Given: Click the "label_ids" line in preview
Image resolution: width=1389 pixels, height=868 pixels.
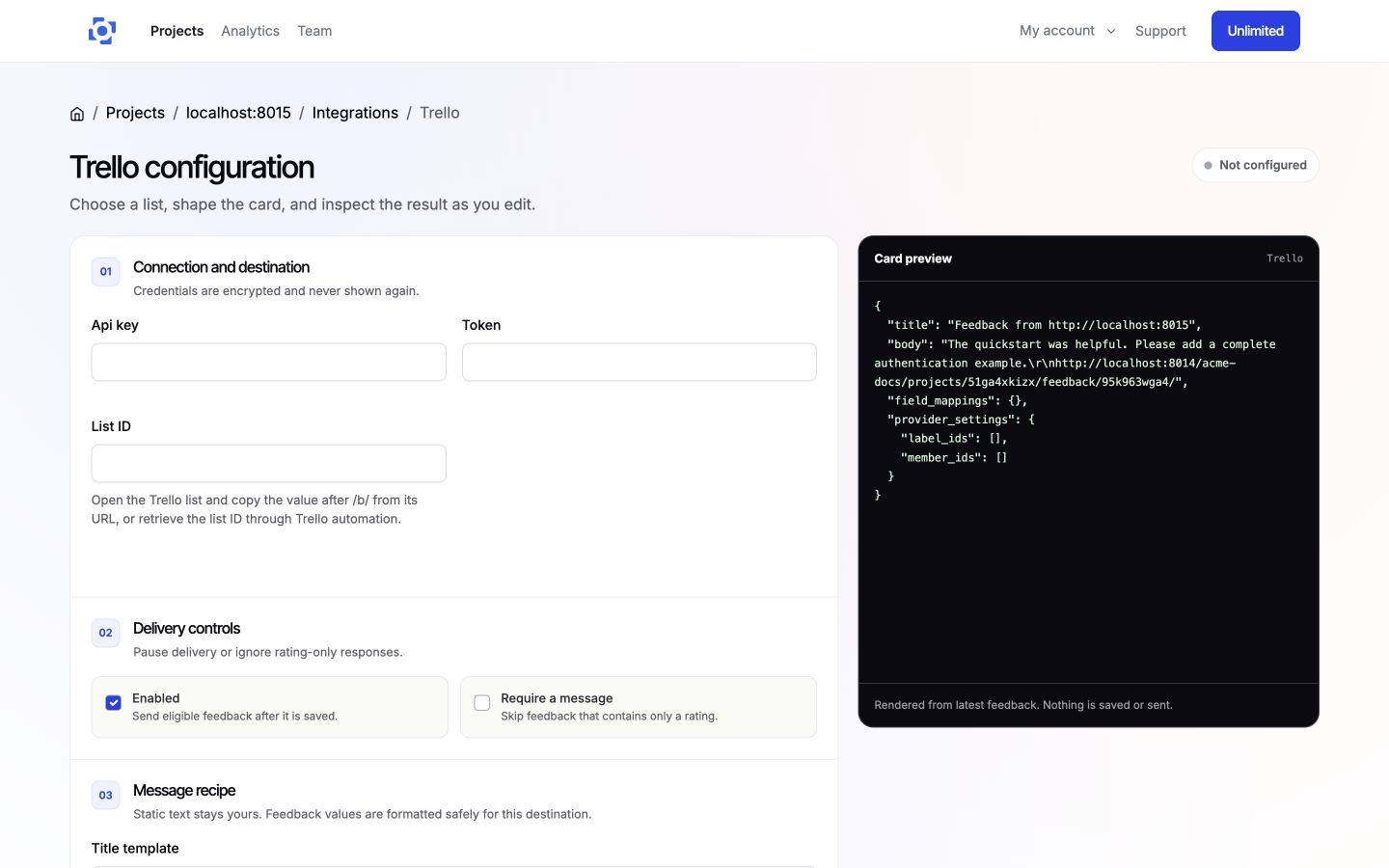Looking at the screenshot, I should pos(954,438).
